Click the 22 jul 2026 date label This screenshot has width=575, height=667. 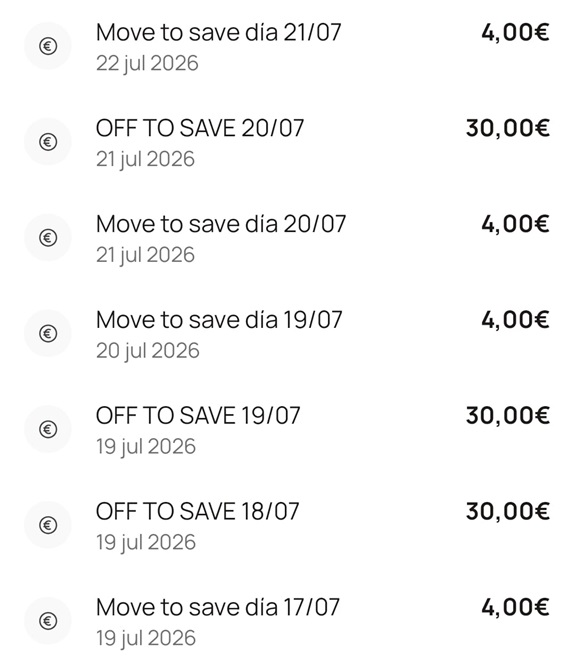point(147,63)
